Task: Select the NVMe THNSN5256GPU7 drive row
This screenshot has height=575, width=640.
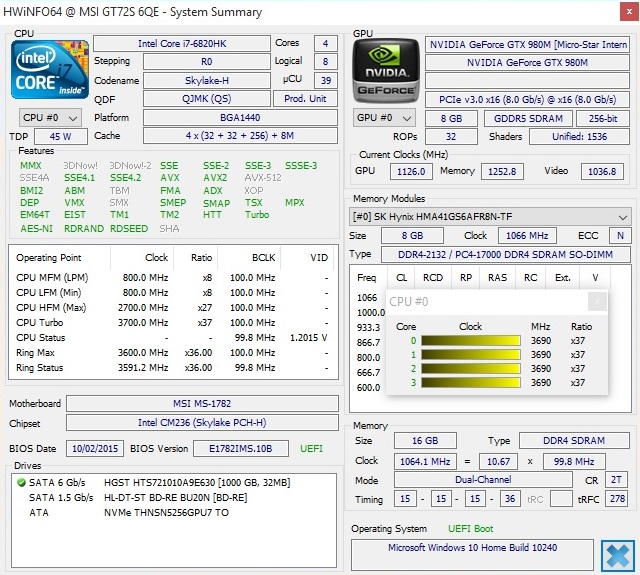Action: (173, 513)
